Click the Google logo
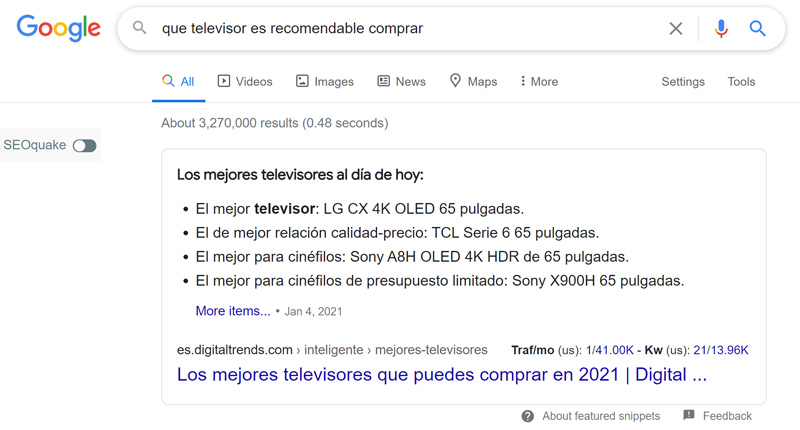The width and height of the screenshot is (800, 430). click(x=59, y=28)
